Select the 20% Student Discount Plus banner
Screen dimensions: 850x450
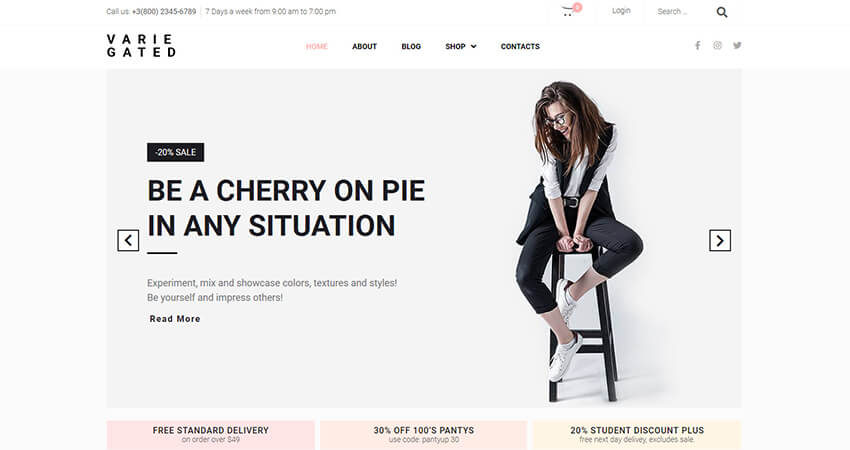pyautogui.click(x=637, y=435)
